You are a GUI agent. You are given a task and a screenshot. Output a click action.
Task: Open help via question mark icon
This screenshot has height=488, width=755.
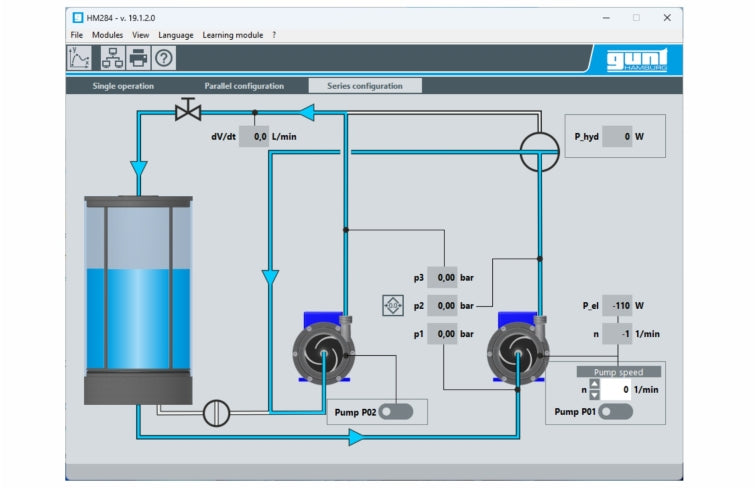click(164, 58)
